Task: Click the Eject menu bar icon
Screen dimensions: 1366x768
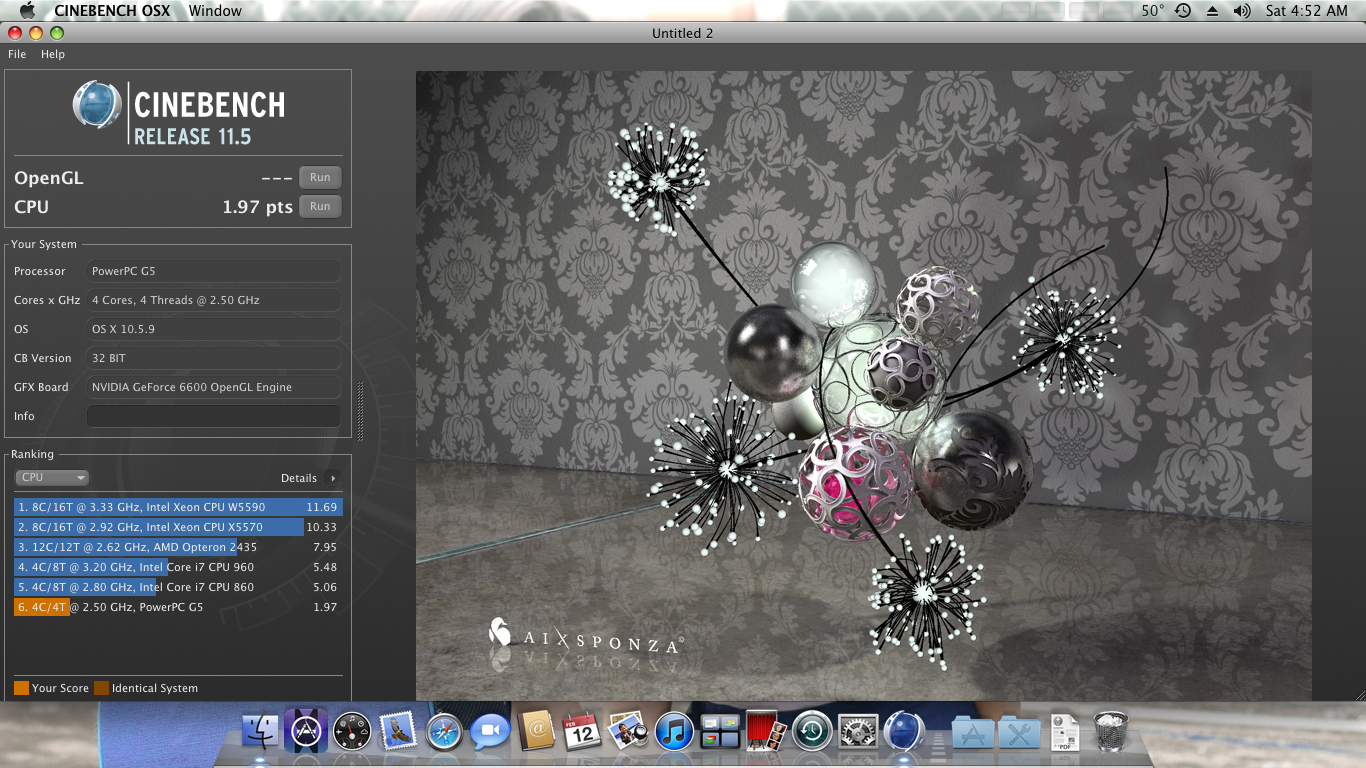Action: tap(1213, 11)
